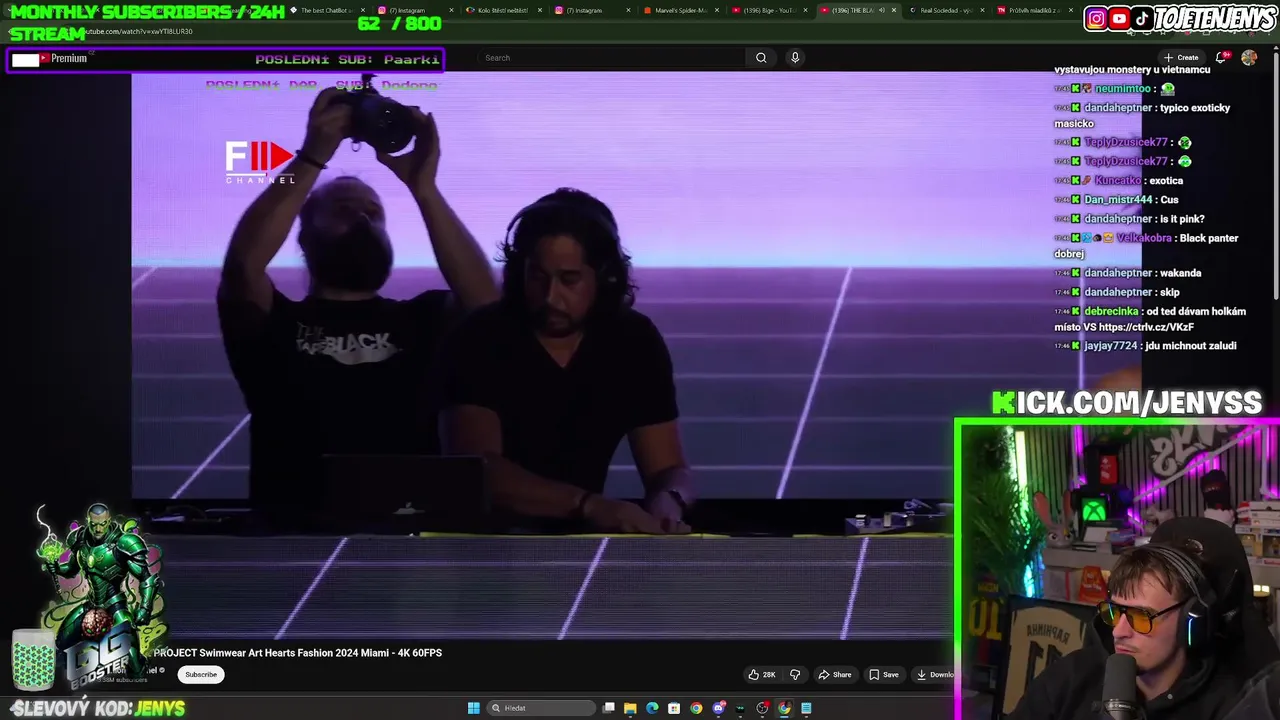Dislike the video with thumbs-down icon
Image resolution: width=1280 pixels, height=720 pixels.
click(x=795, y=675)
